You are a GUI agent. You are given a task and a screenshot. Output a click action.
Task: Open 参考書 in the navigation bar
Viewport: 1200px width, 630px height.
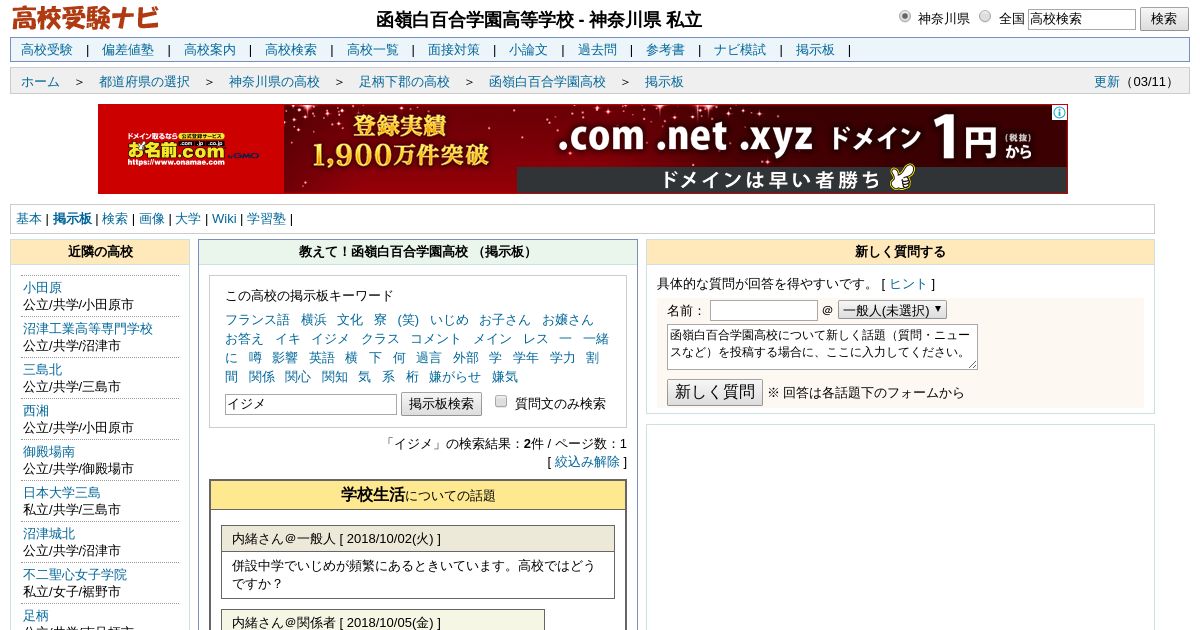coord(665,50)
